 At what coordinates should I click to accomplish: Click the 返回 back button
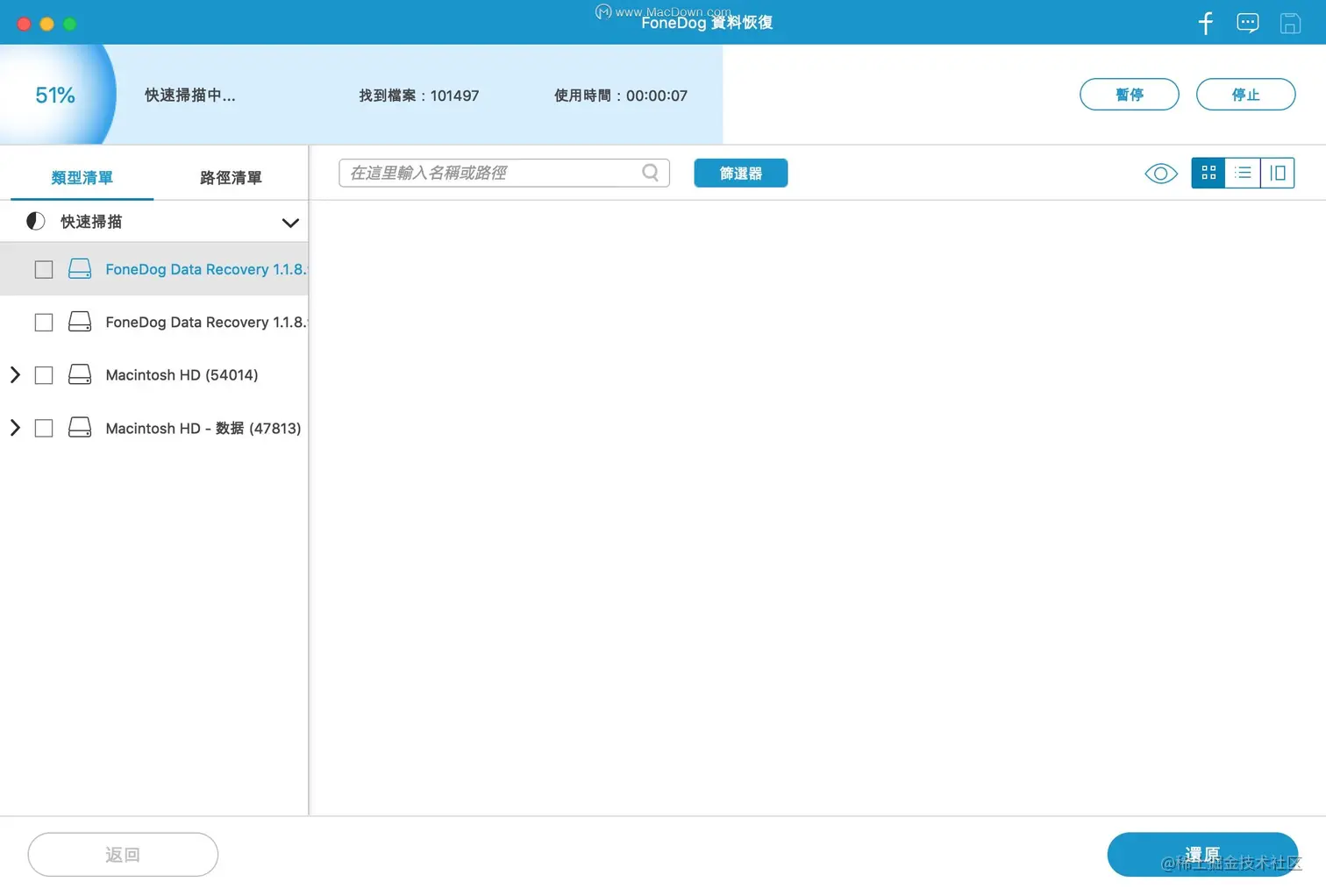coord(123,855)
